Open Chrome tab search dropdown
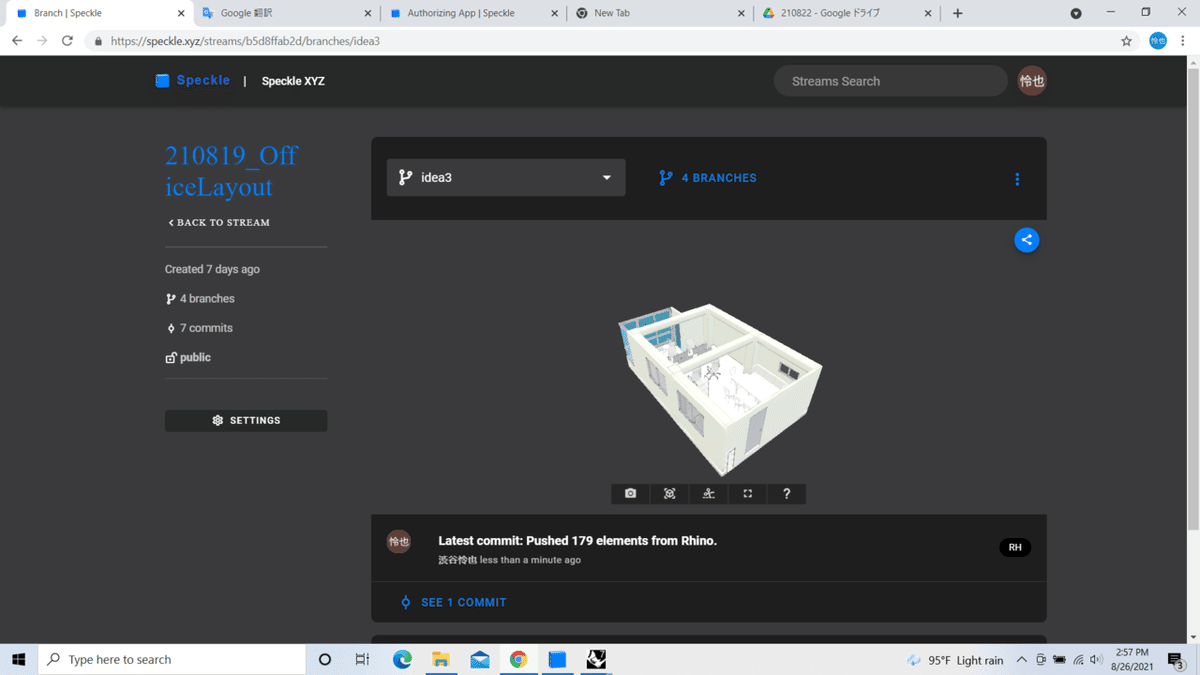The image size is (1200, 675). tap(1076, 13)
